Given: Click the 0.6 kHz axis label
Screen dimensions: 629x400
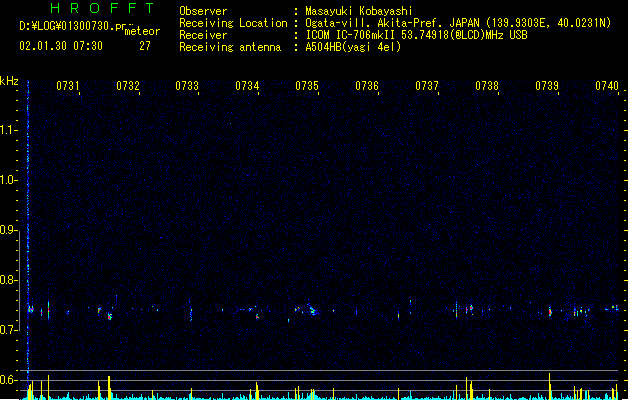Looking at the screenshot, I should click(x=8, y=380).
